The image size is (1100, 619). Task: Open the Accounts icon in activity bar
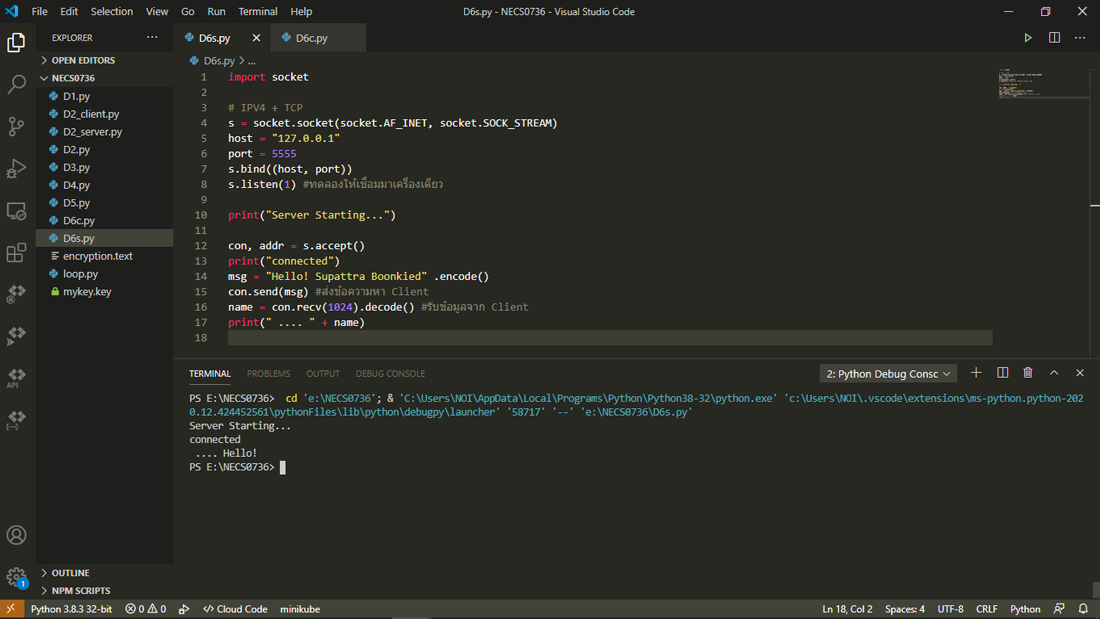point(16,536)
